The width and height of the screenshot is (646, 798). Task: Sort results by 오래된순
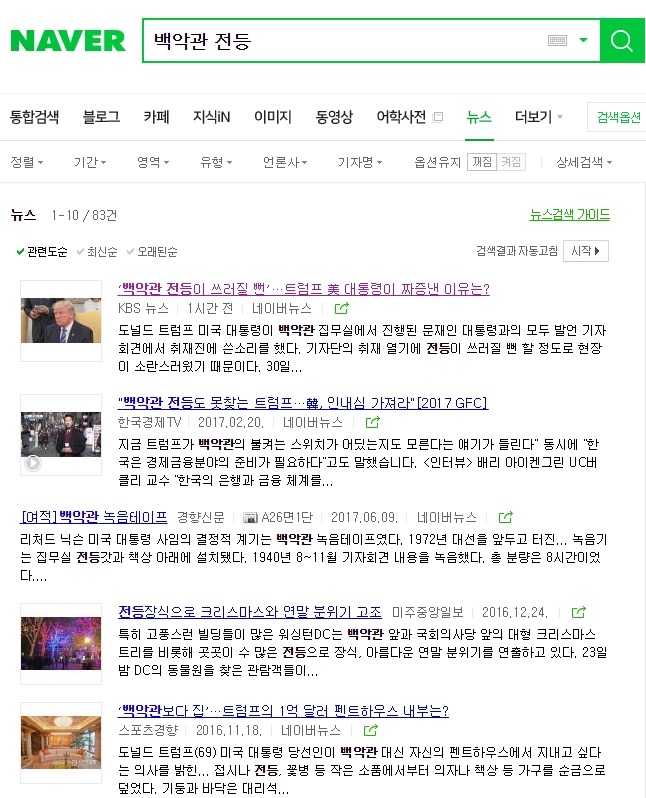152,251
